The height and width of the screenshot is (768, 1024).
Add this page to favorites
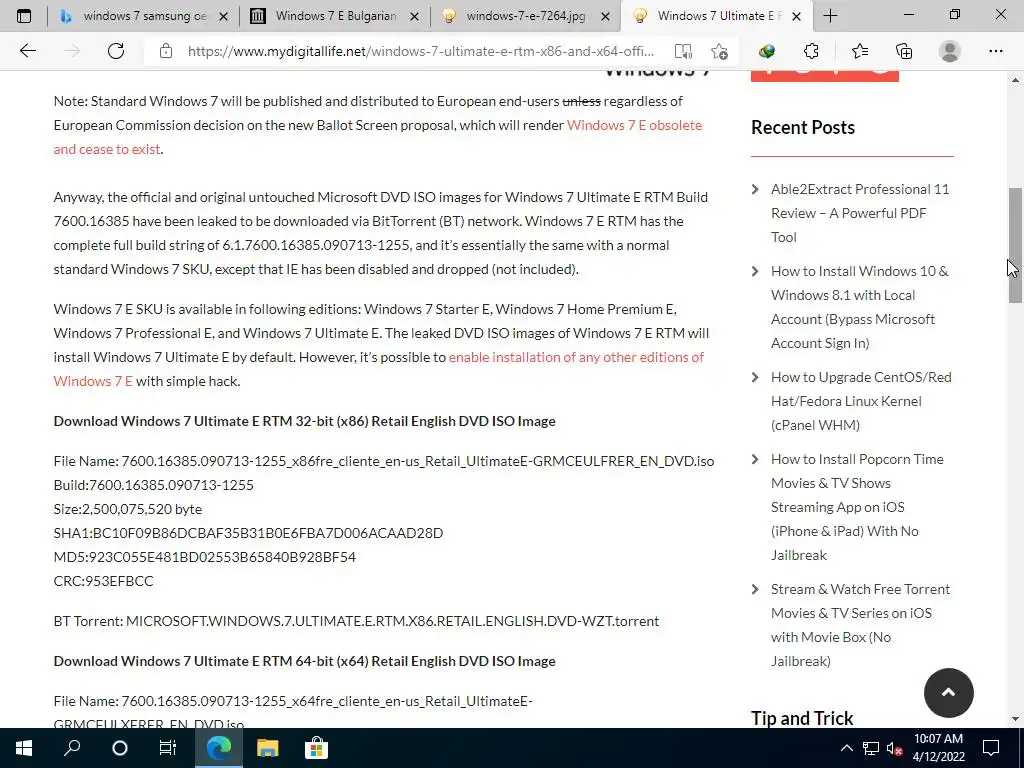[719, 51]
